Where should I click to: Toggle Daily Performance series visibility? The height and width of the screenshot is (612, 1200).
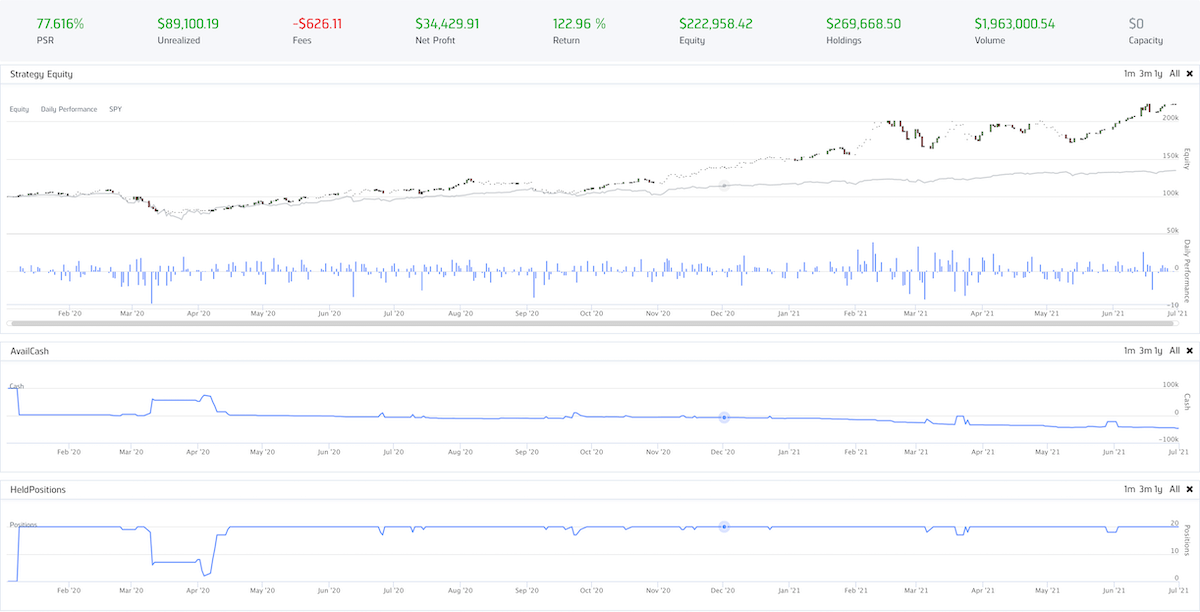(x=69, y=109)
